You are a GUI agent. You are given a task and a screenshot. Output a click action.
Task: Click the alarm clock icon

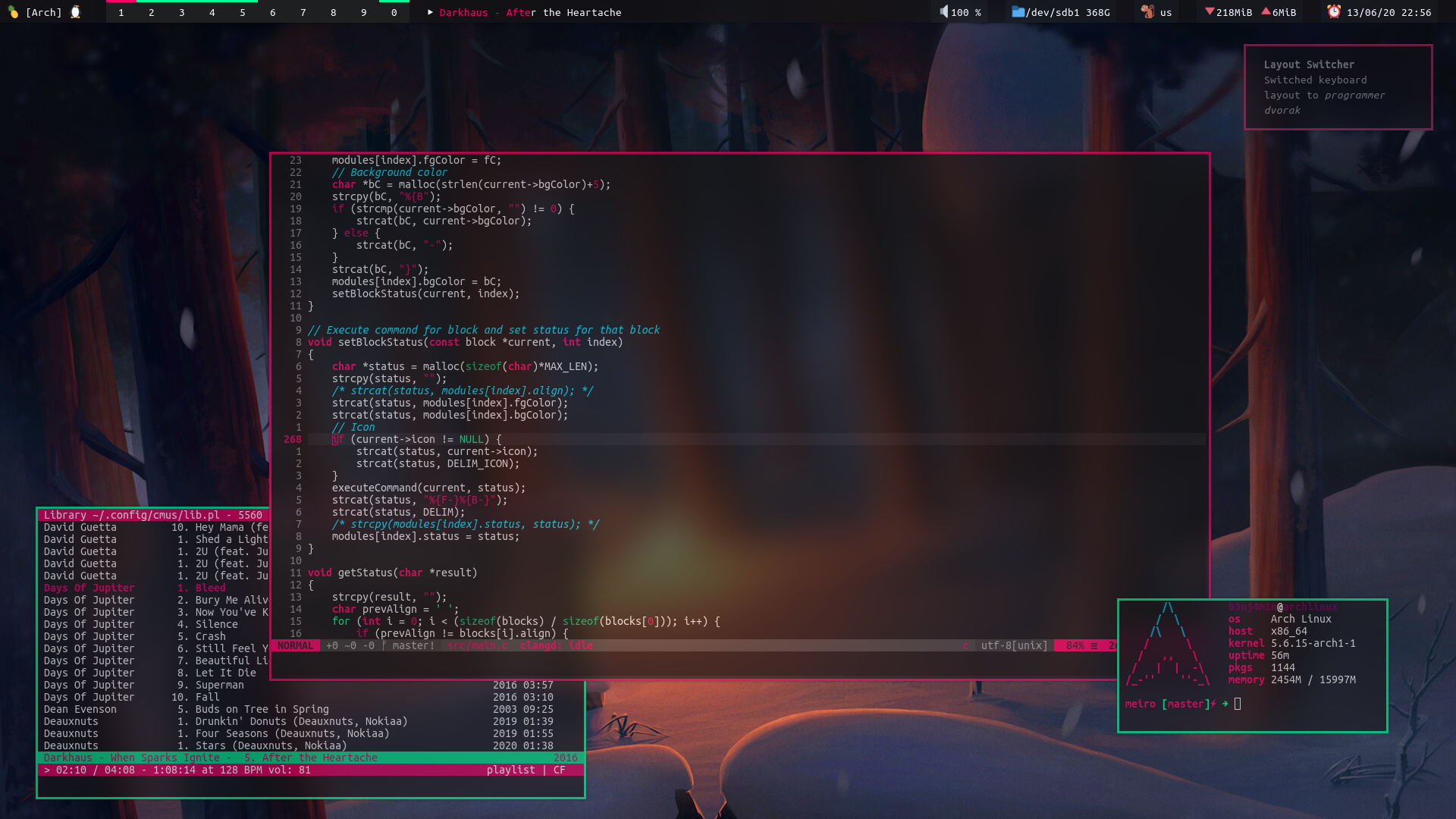(1334, 11)
